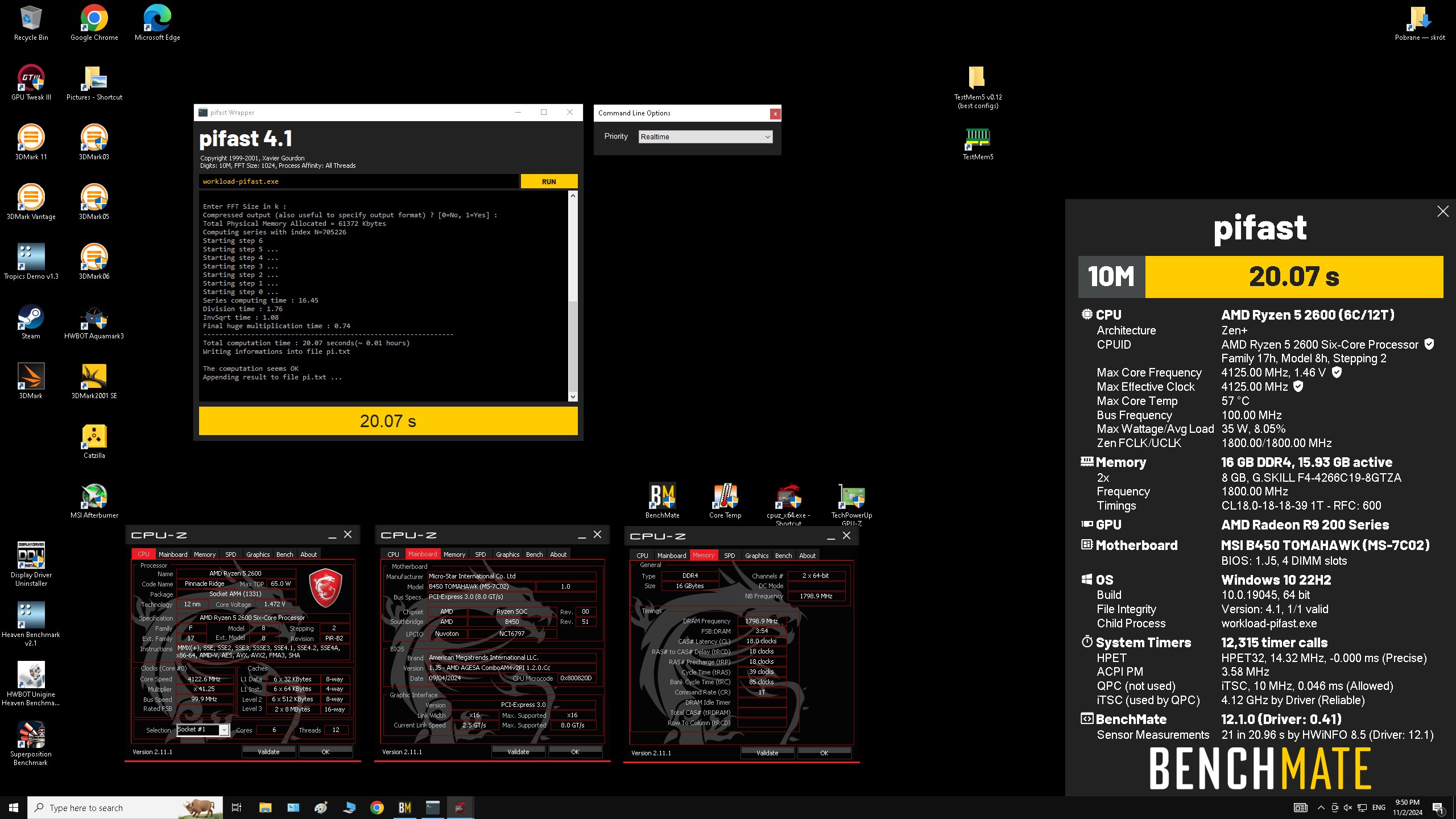Image resolution: width=1456 pixels, height=819 pixels.
Task: Open the Pictures - Shortcut folder icon
Action: pyautogui.click(x=94, y=83)
